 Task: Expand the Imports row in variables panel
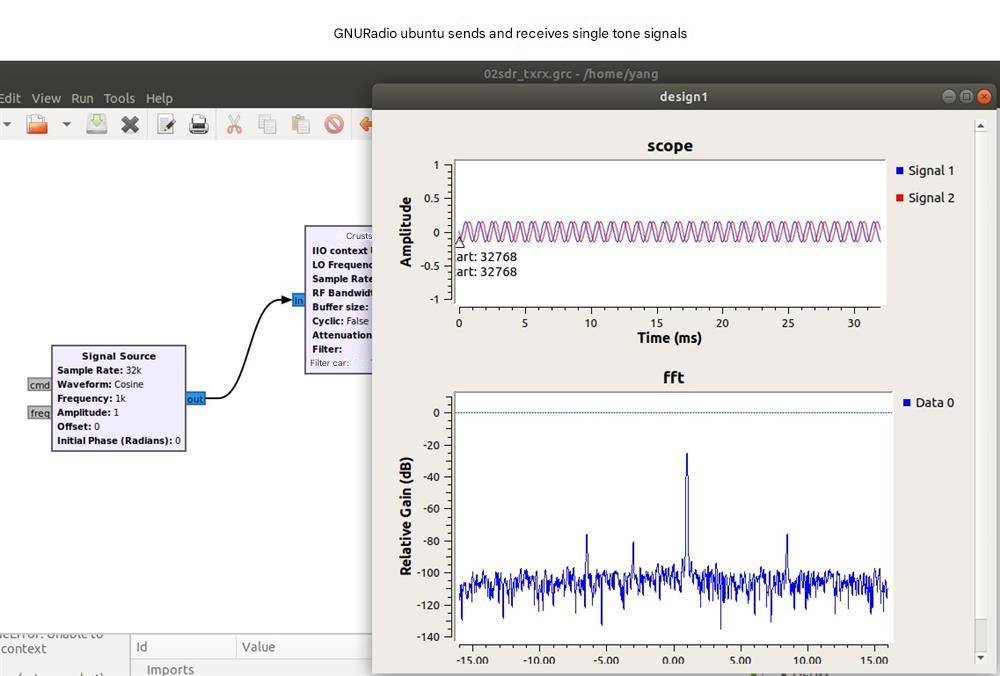point(170,669)
